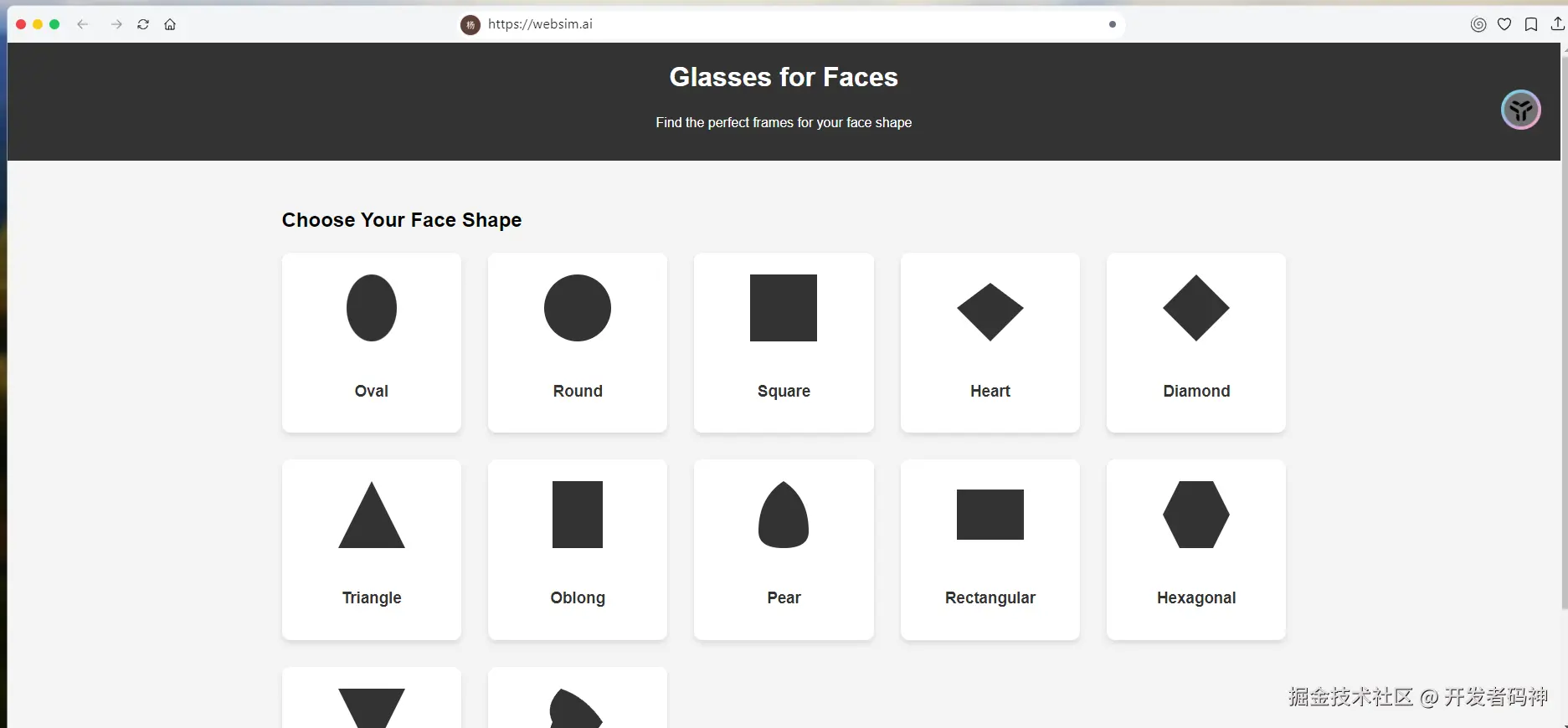Choose the Round face shape card

coord(578,342)
